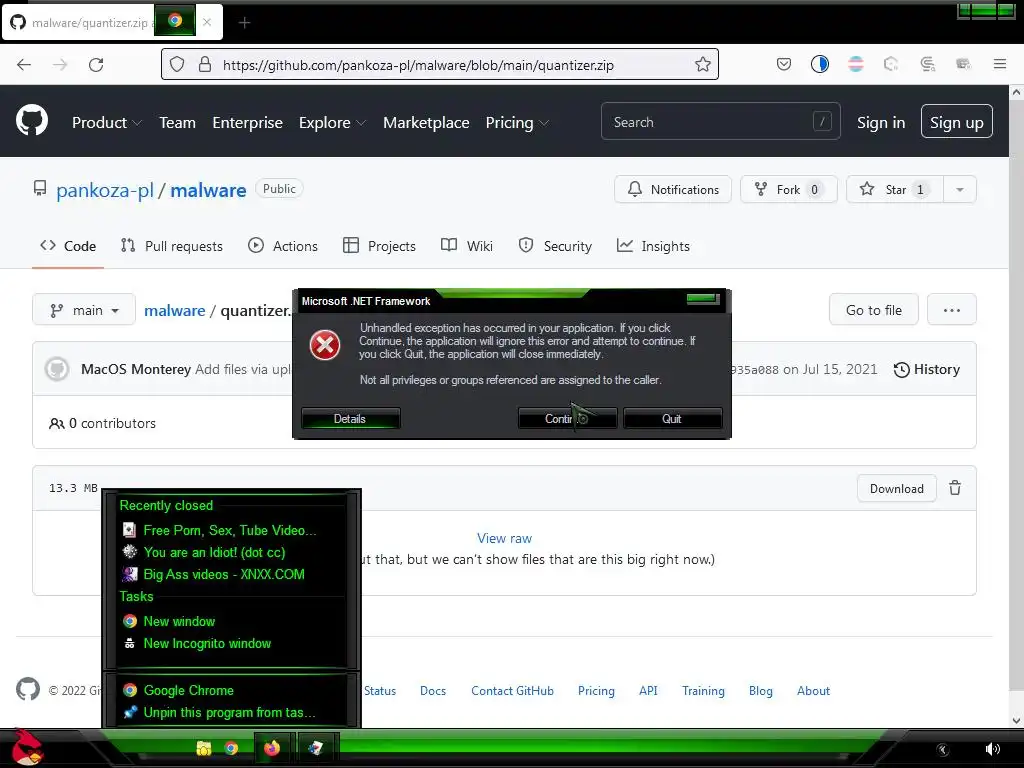
Task: Click the shield tracking protection icon
Action: (x=177, y=65)
